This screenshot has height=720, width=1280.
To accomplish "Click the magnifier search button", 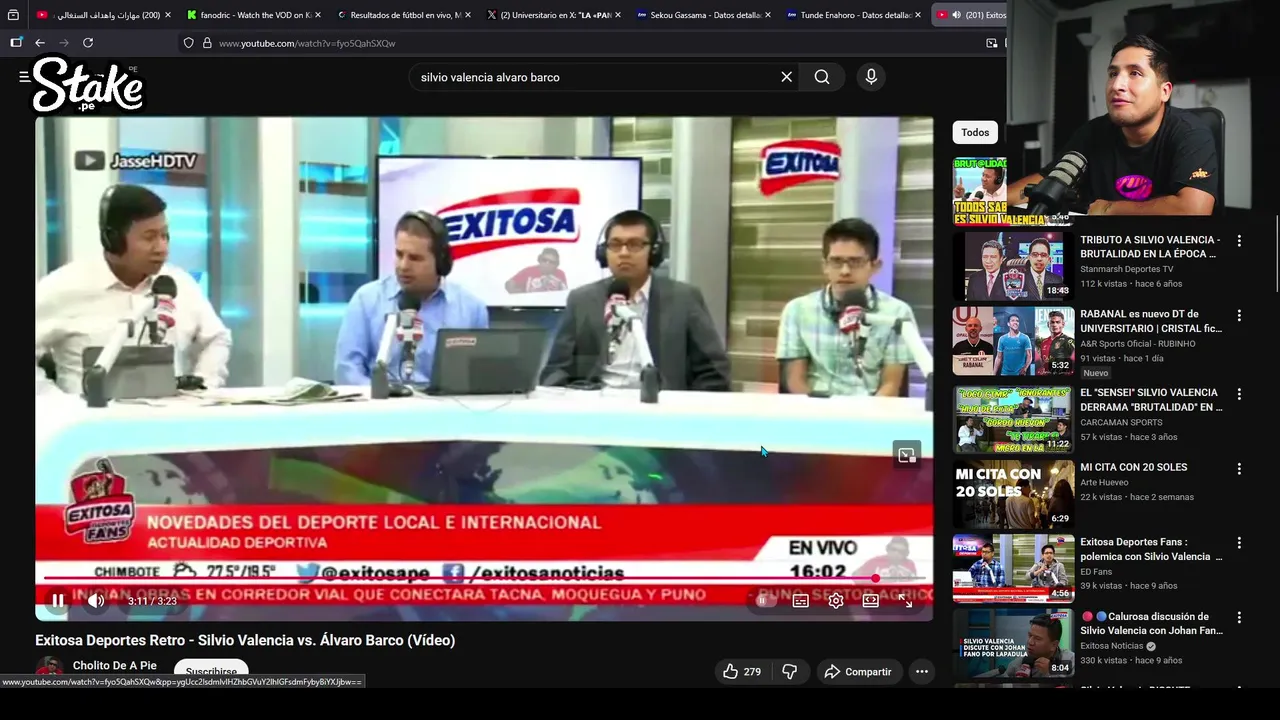I will pyautogui.click(x=822, y=77).
